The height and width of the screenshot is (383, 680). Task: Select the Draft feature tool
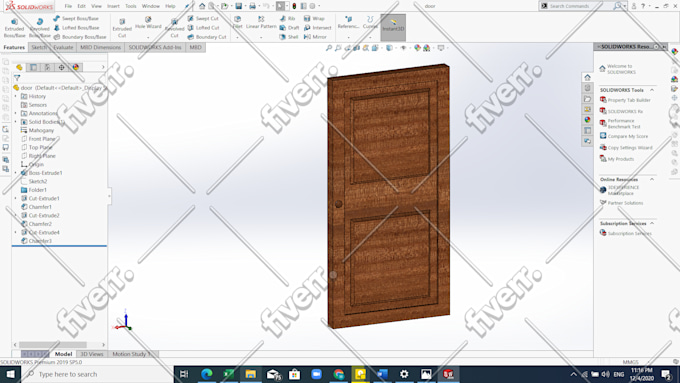[x=289, y=28]
